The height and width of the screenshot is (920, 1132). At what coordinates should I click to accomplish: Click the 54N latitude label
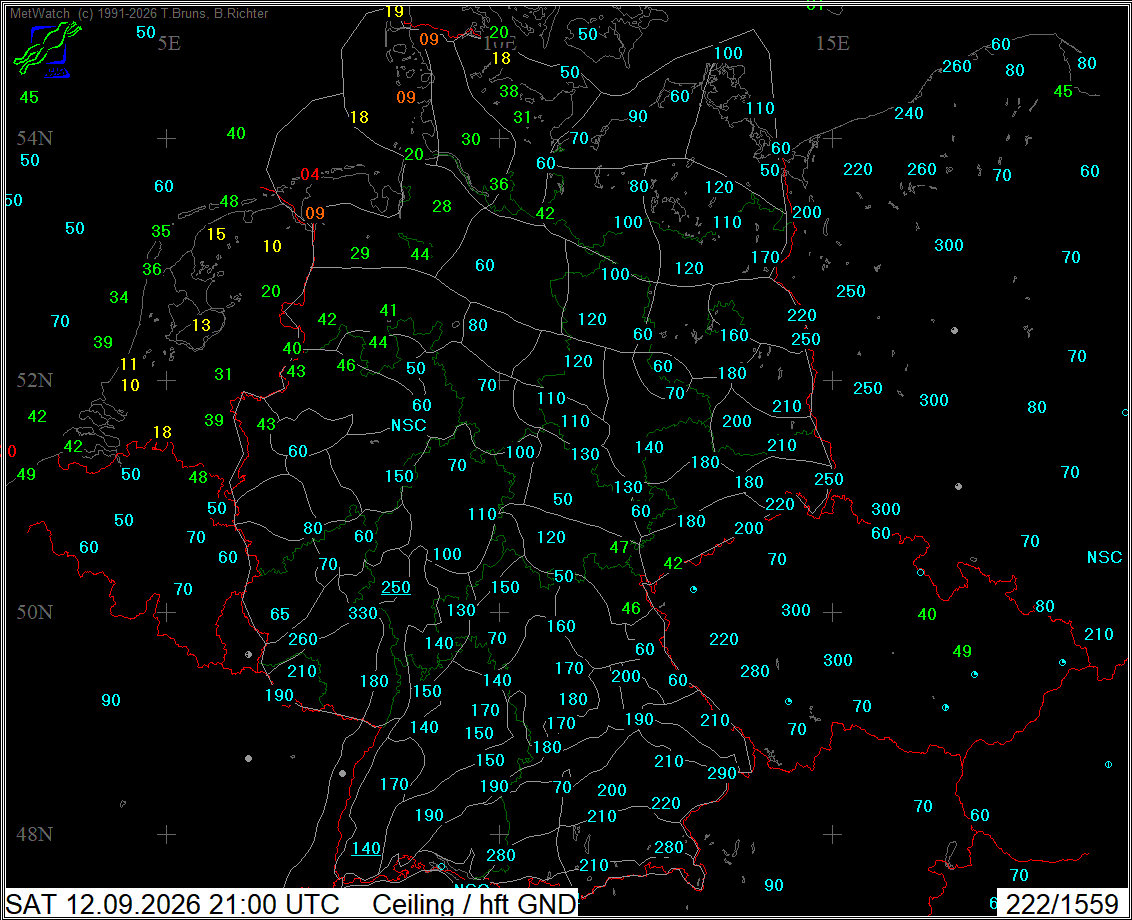pyautogui.click(x=35, y=138)
